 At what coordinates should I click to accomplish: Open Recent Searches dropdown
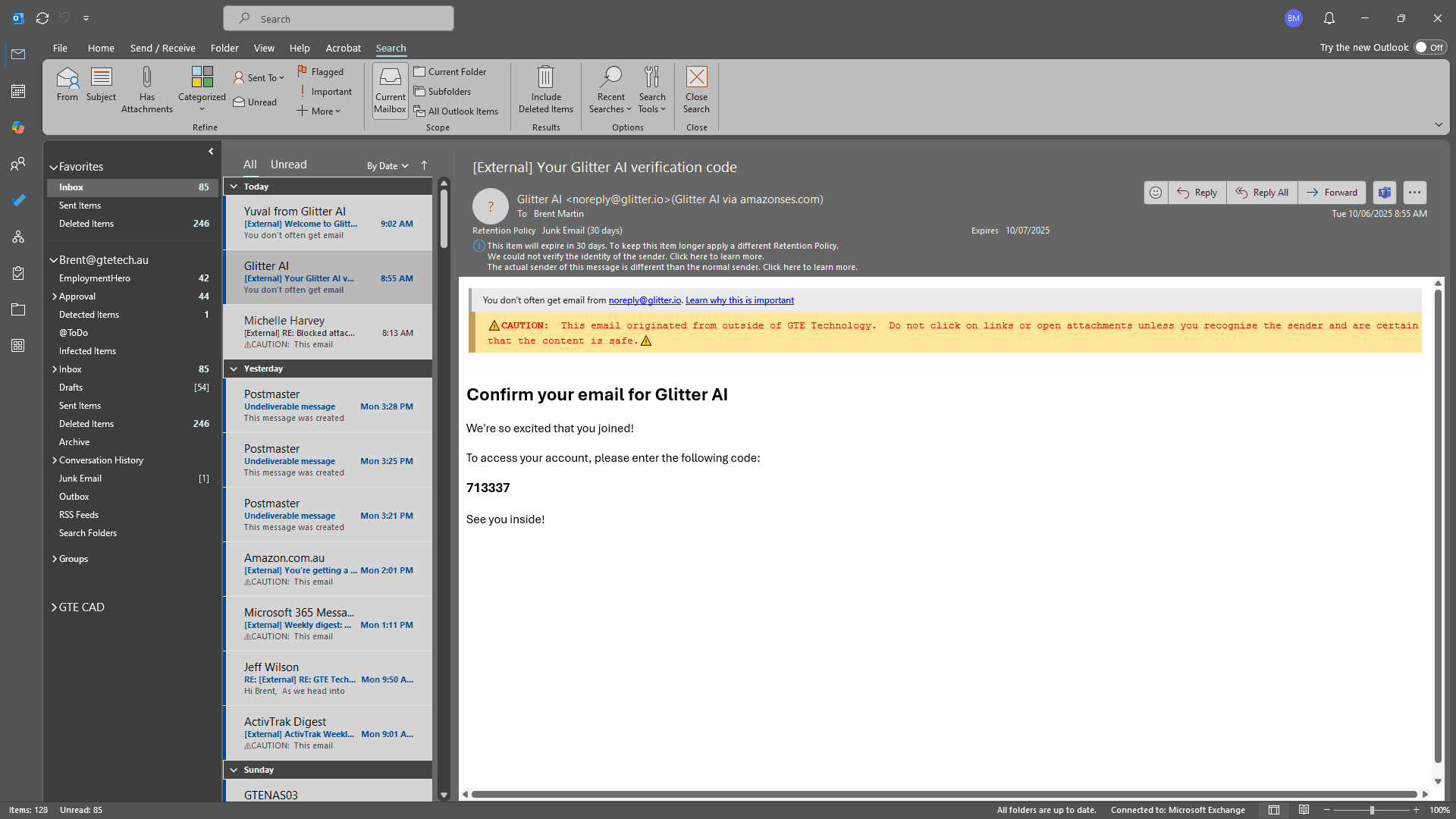pos(610,89)
